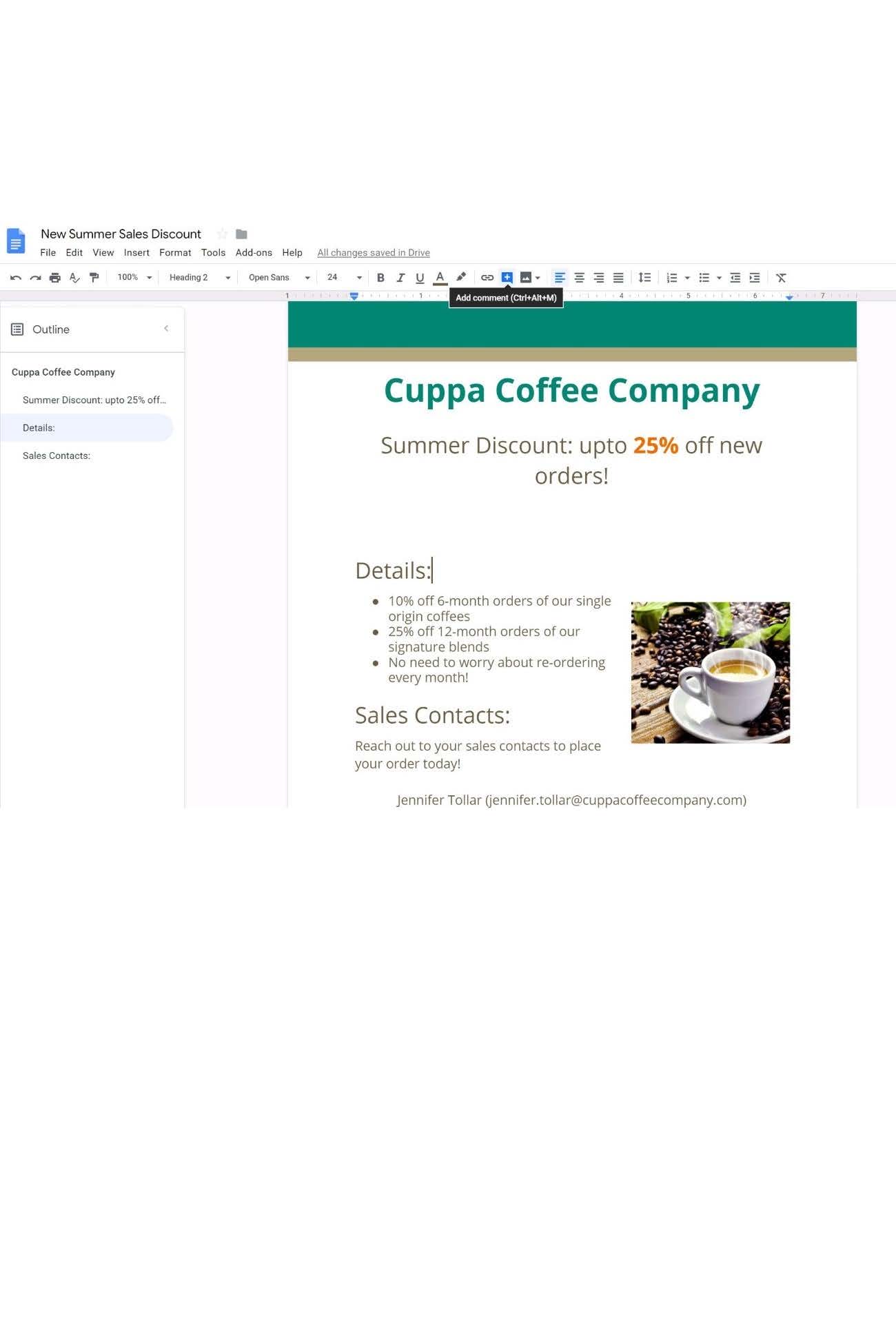This screenshot has width=896, height=1317.
Task: Clear formatting with the toolbar icon
Action: coord(781,278)
